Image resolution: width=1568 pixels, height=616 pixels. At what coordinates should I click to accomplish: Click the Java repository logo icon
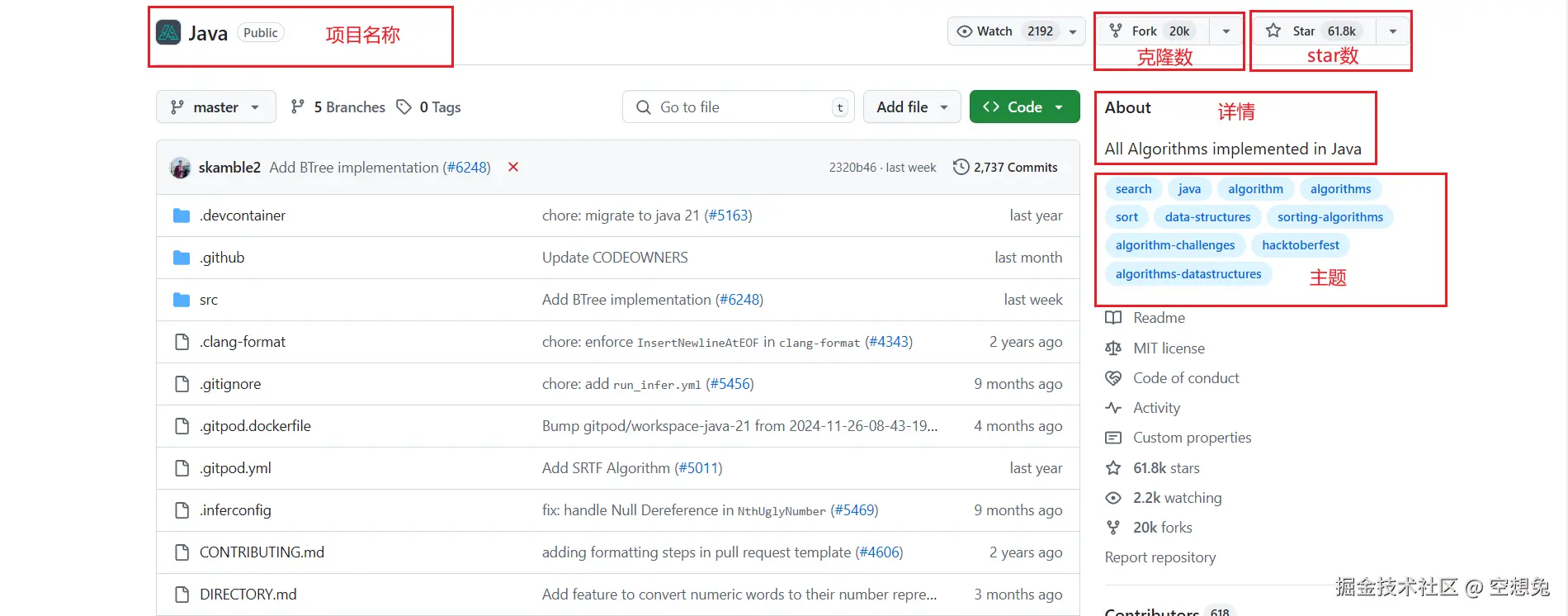pyautogui.click(x=168, y=32)
